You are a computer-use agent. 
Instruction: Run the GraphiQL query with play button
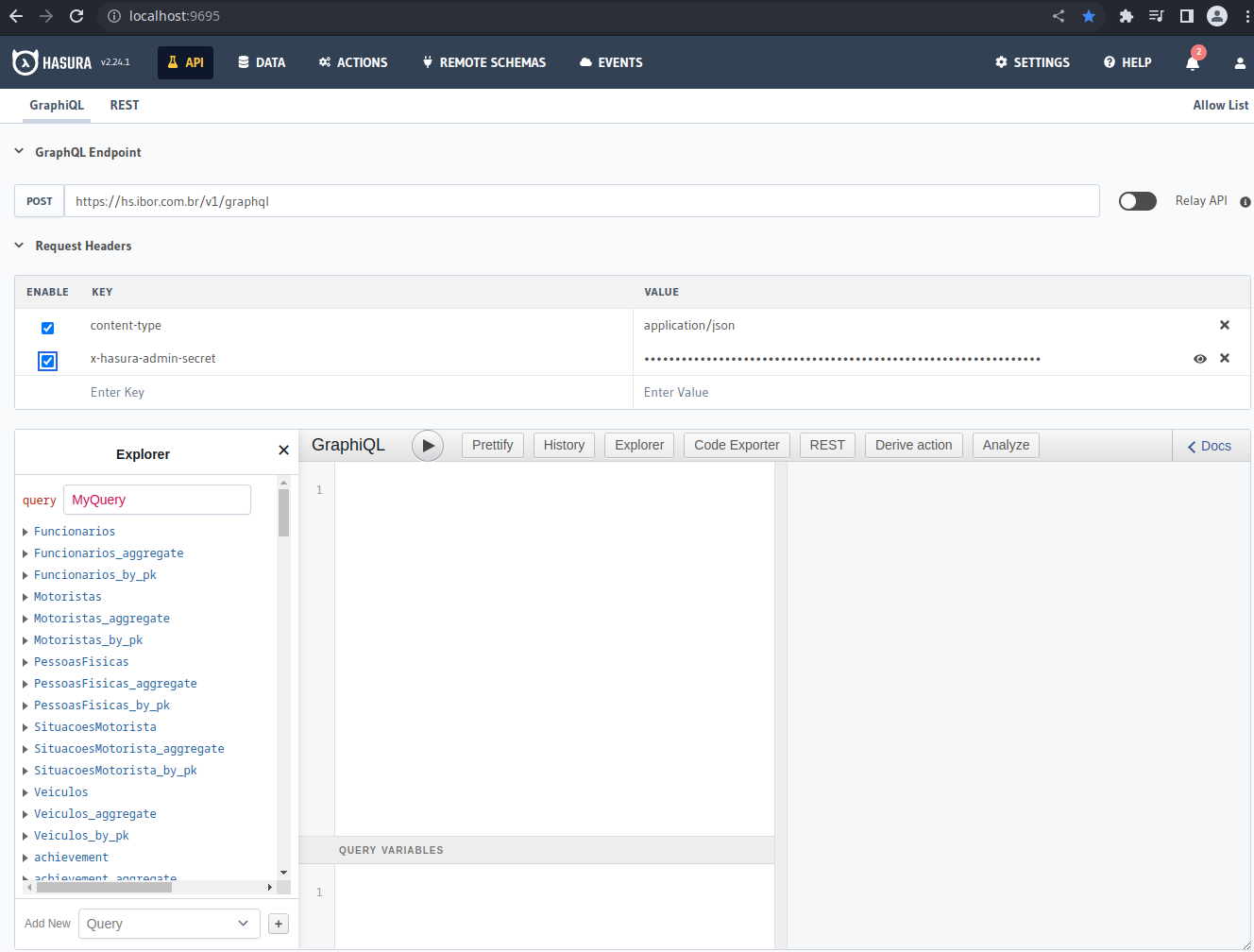(x=428, y=445)
